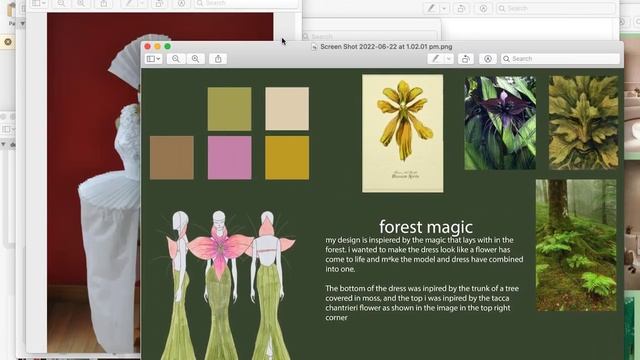Open pen dropdown arrow in upper-right background window
This screenshot has width=640, height=360.
click(444, 8)
